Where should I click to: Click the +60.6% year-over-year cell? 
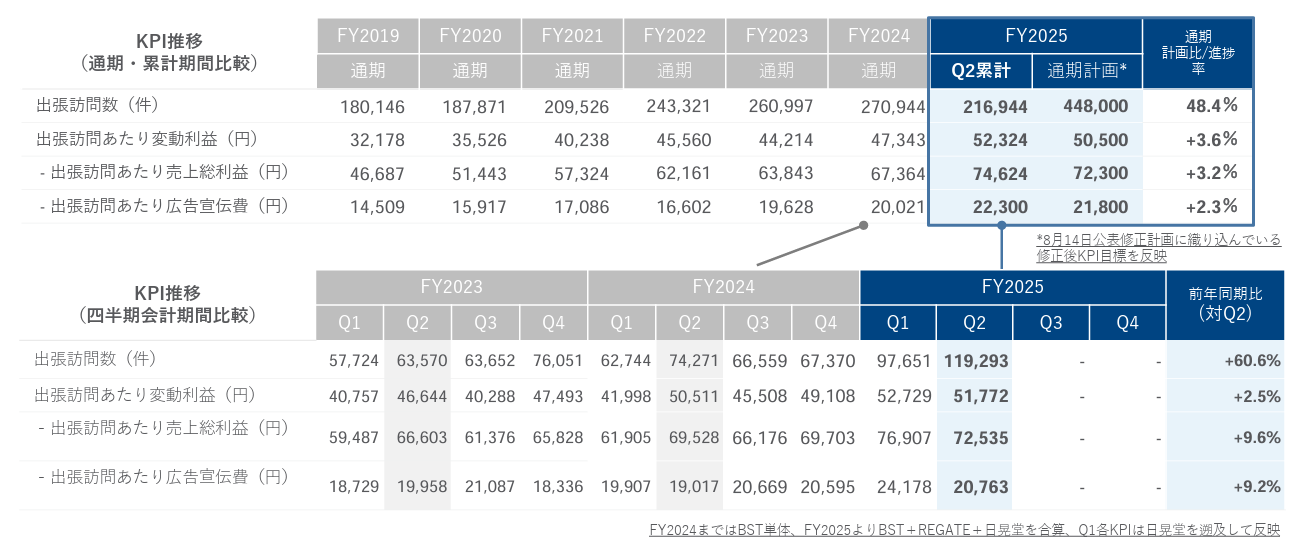click(x=1252, y=360)
